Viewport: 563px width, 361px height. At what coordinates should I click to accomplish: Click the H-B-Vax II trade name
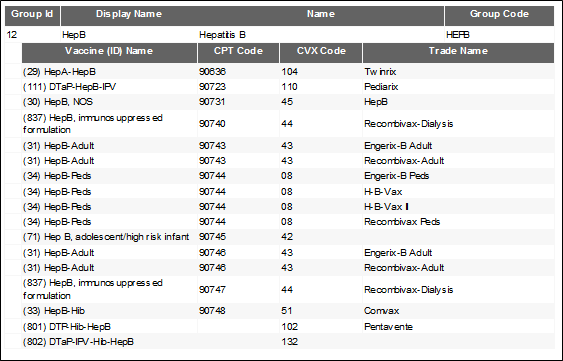click(x=386, y=207)
